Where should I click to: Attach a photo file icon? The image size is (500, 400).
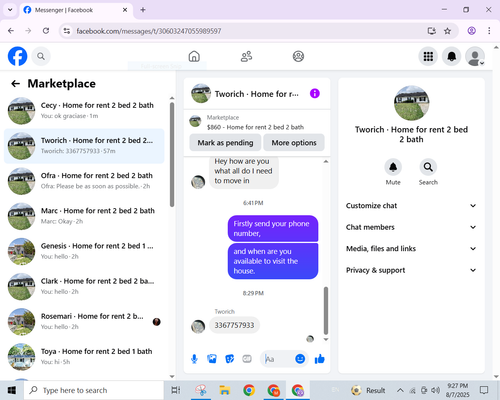pyautogui.click(x=212, y=359)
